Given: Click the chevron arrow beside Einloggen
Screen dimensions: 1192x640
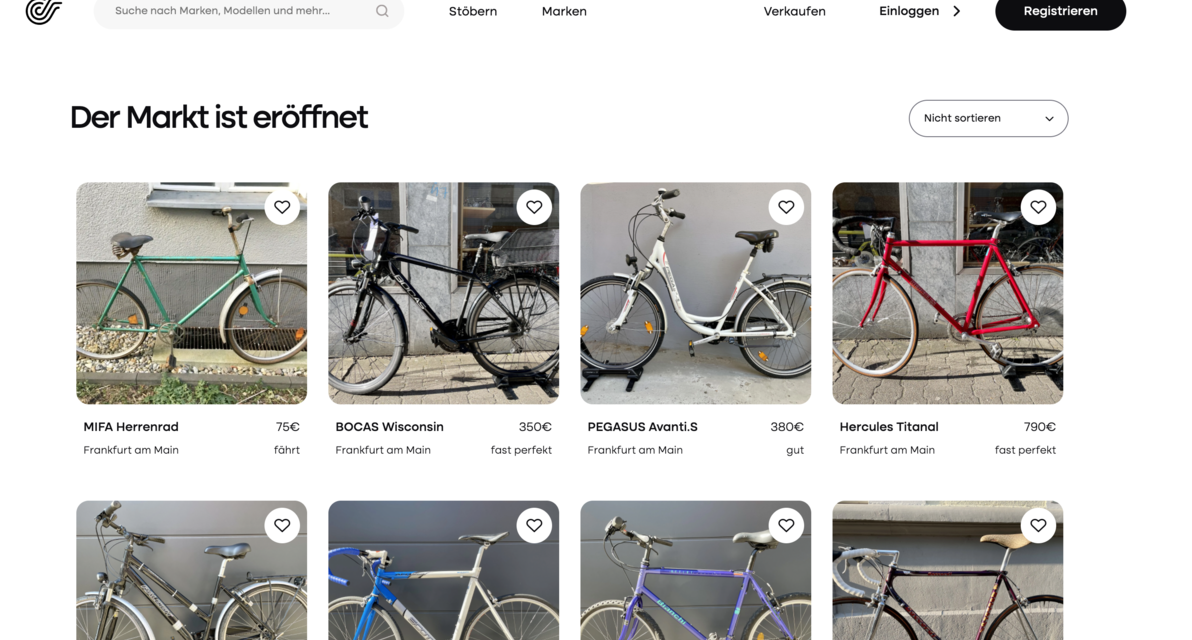Looking at the screenshot, I should [x=957, y=12].
